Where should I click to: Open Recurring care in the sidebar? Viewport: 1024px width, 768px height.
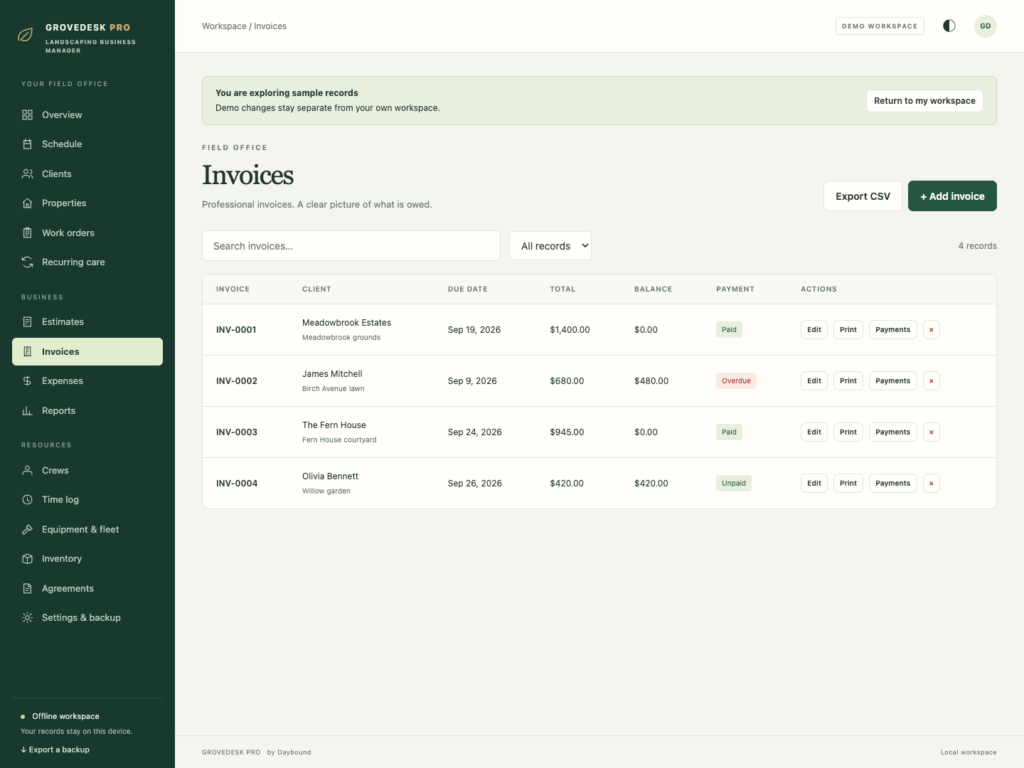(x=88, y=263)
